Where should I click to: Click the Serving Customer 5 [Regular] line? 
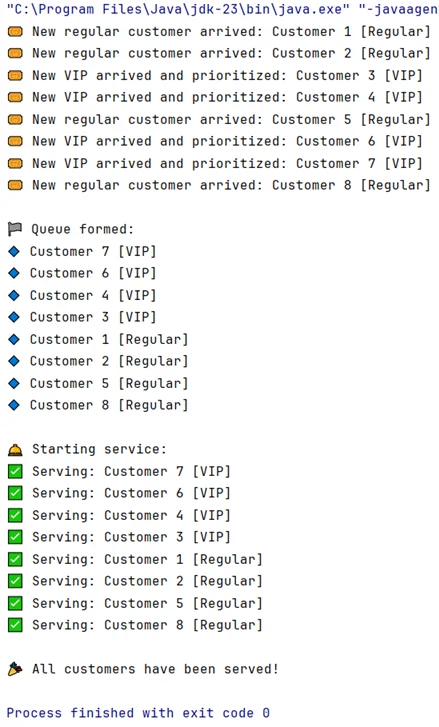[x=147, y=603]
